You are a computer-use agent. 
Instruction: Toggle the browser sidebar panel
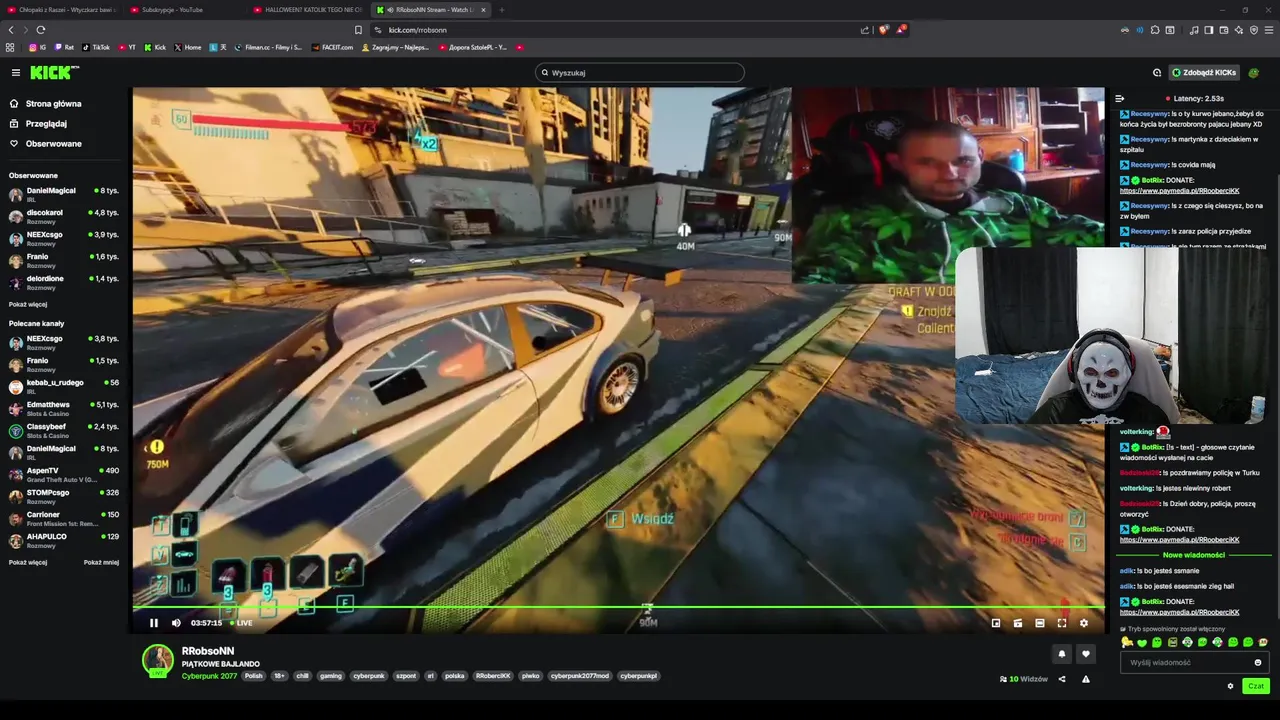pos(1209,30)
